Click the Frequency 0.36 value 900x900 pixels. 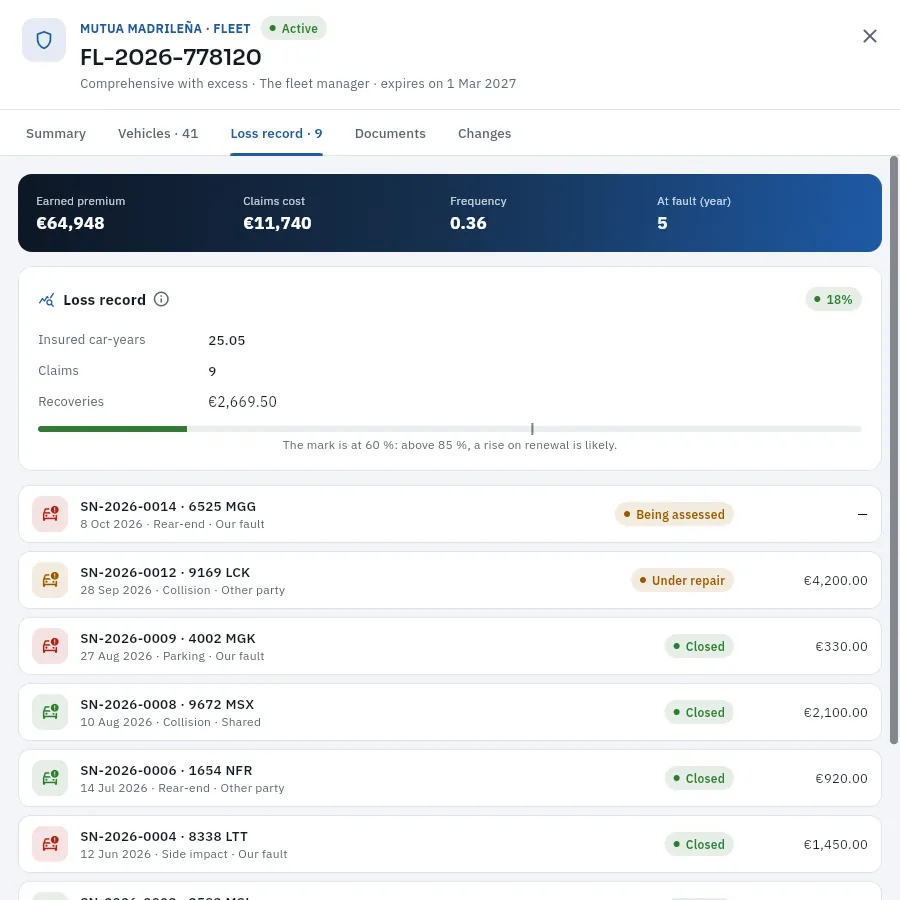coord(468,223)
